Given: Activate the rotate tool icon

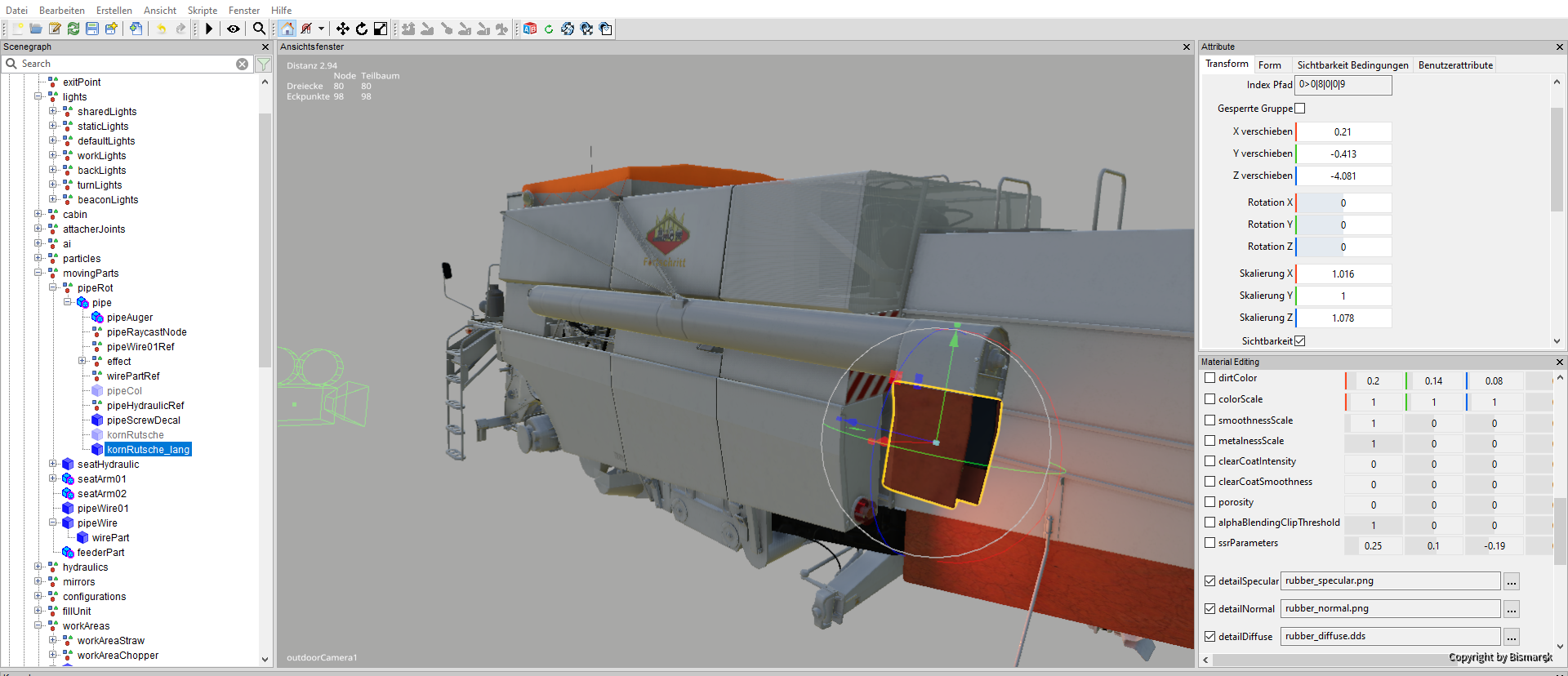Looking at the screenshot, I should coord(362,29).
